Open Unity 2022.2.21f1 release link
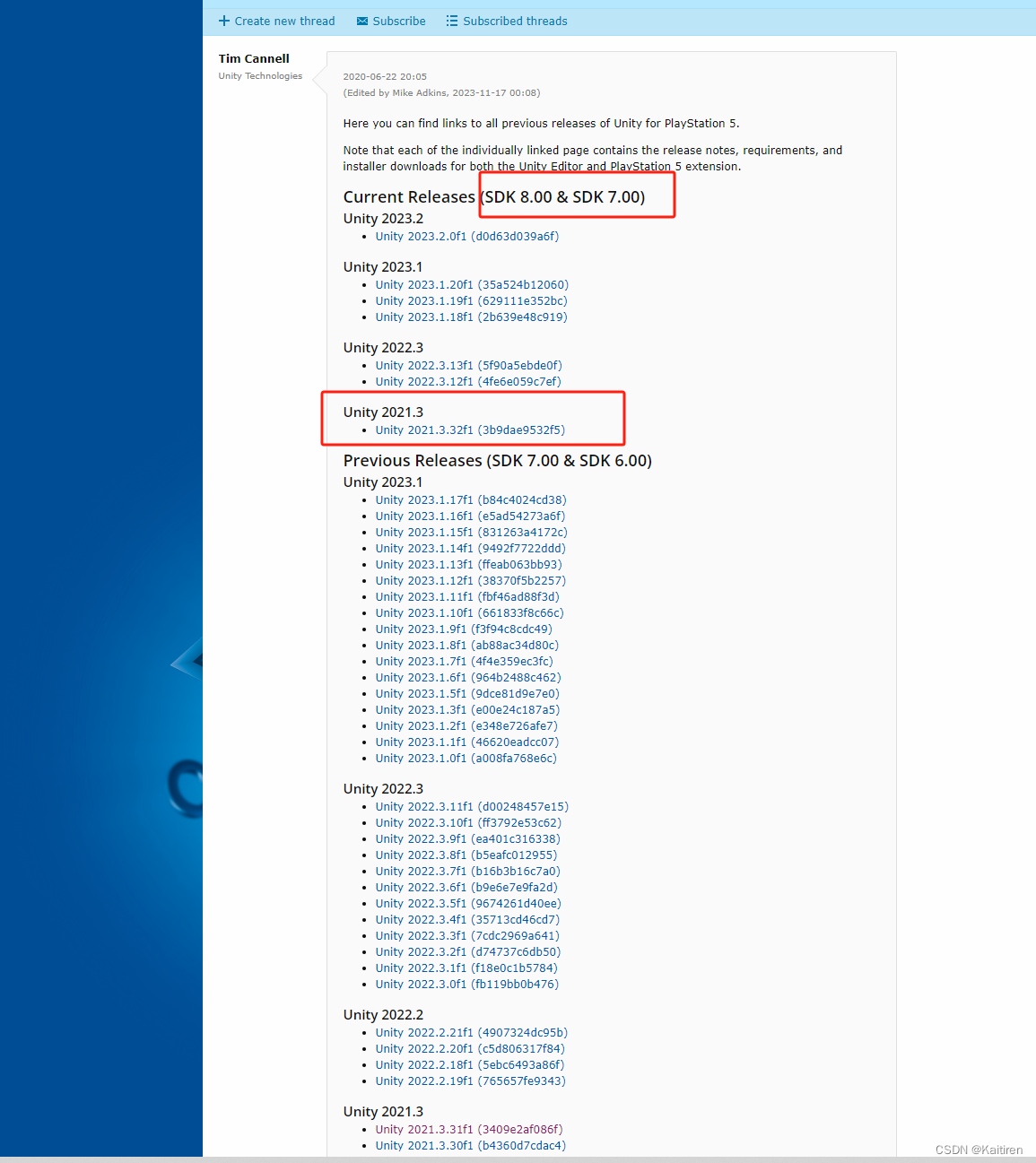This screenshot has height=1163, width=1036. click(471, 1032)
